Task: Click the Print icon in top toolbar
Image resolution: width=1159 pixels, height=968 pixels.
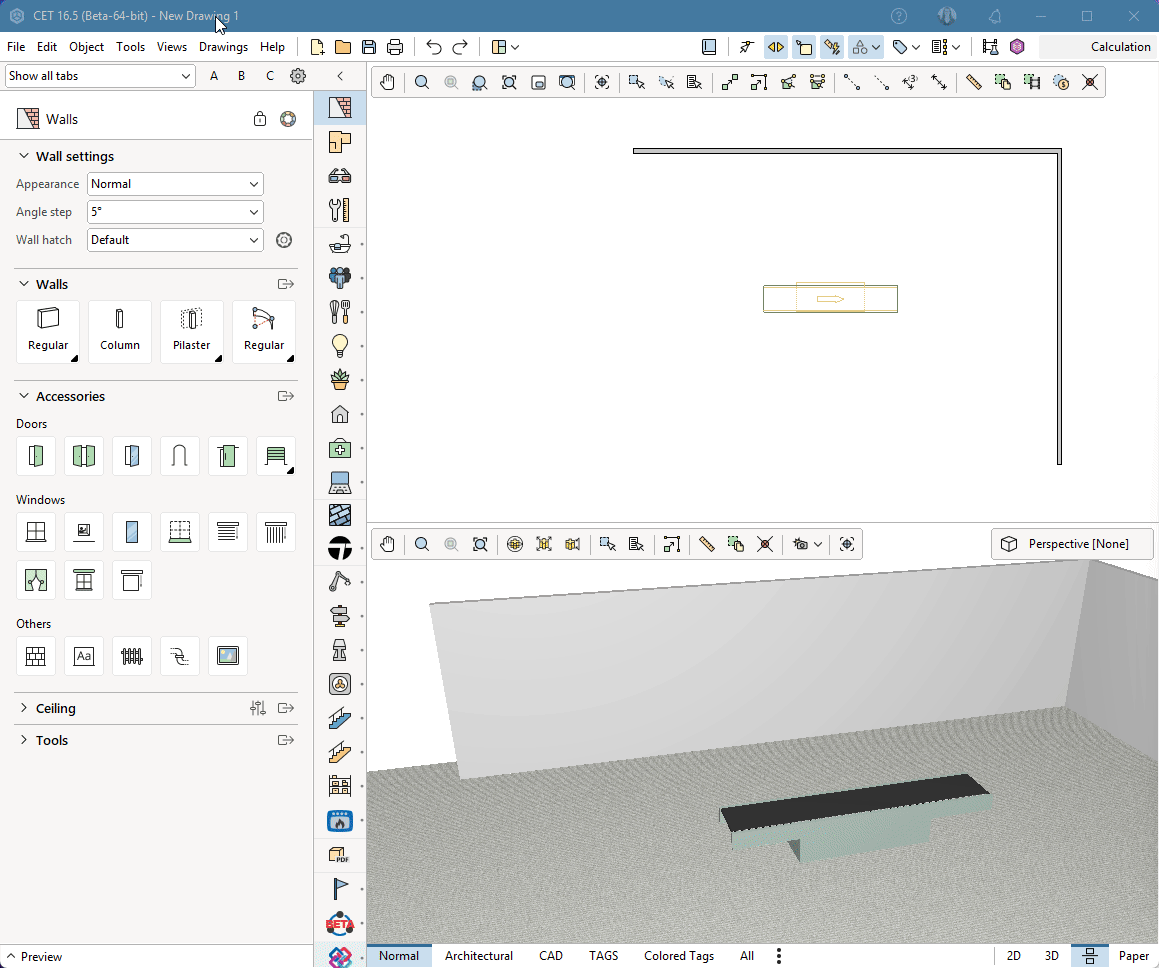Action: pos(395,47)
